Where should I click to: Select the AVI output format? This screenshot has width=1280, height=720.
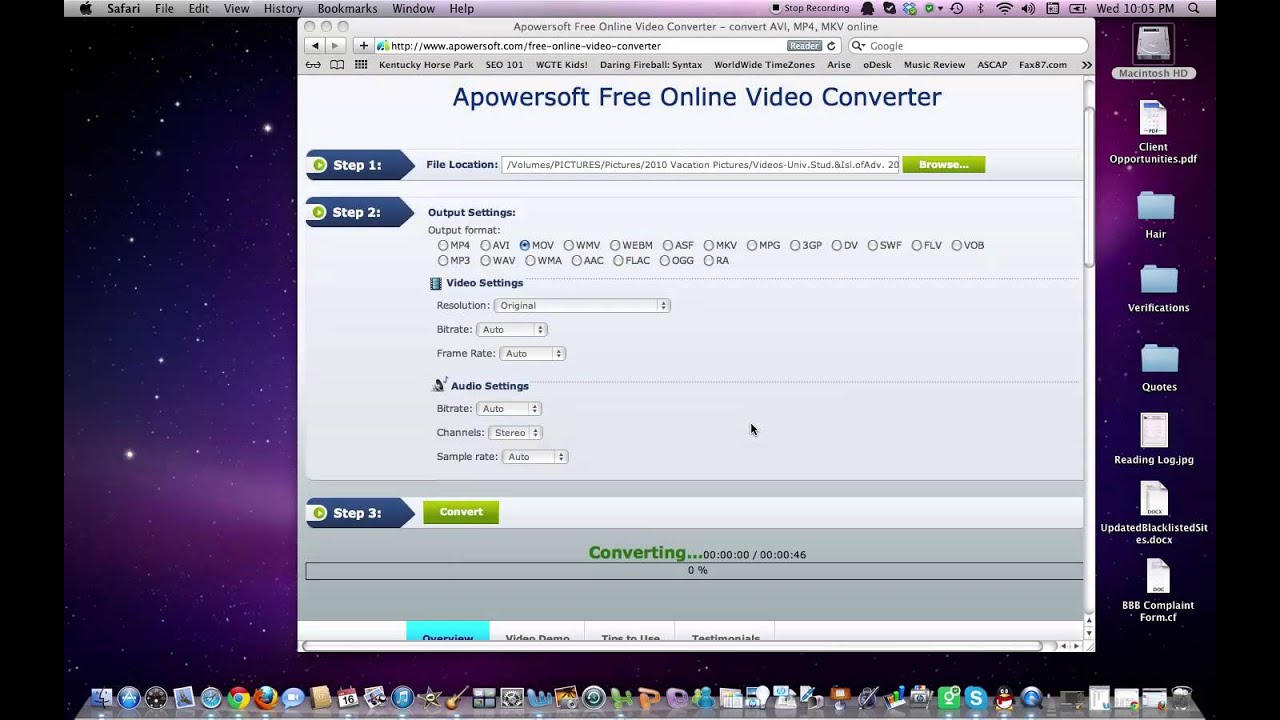tap(485, 245)
